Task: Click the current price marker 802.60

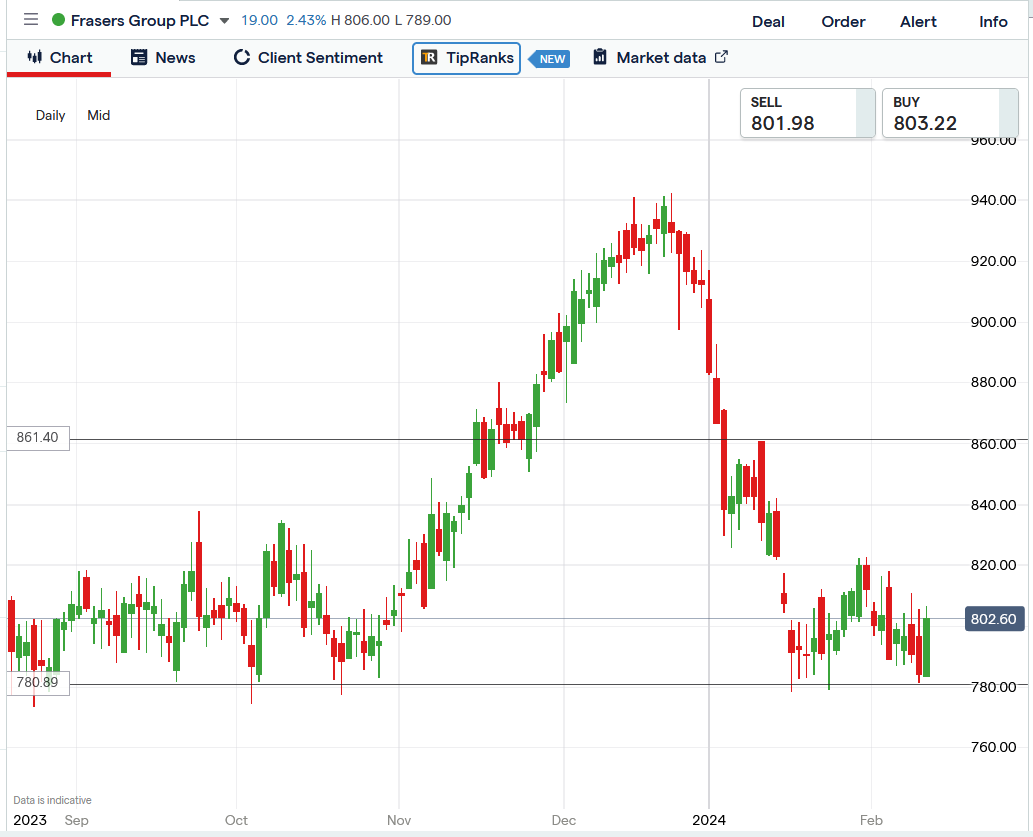Action: click(994, 620)
